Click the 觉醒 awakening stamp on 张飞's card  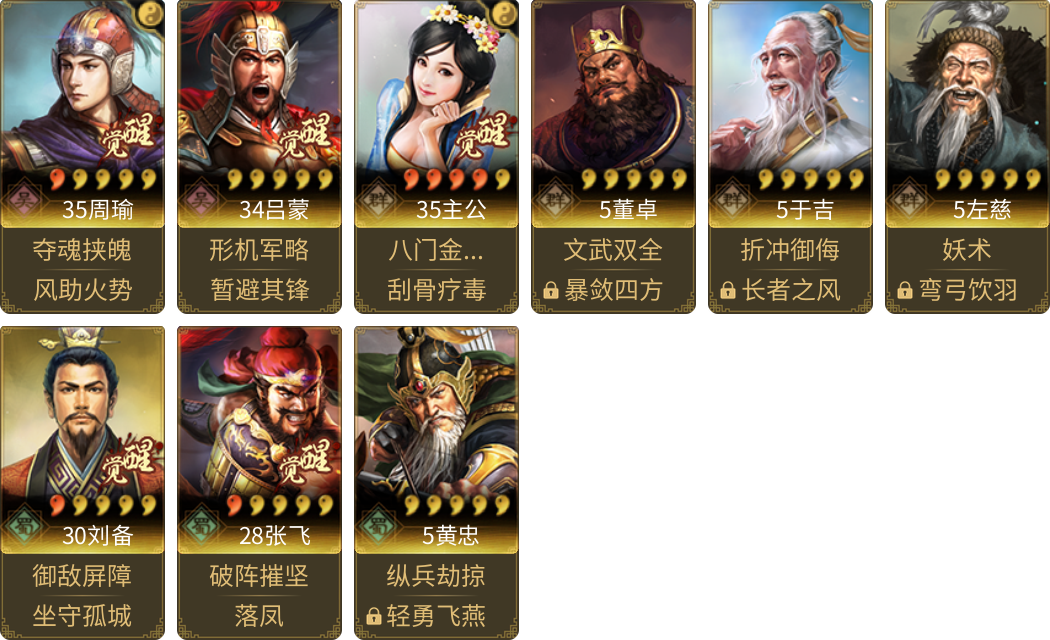point(305,462)
